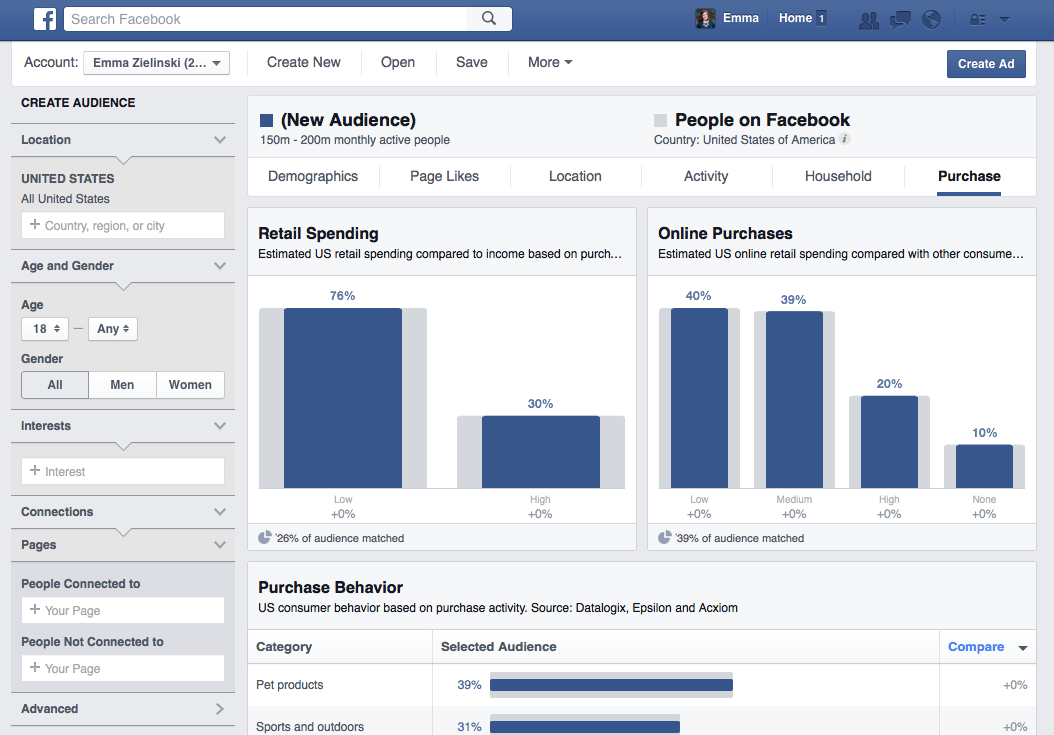Collapse the Connections section chevron
The image size is (1054, 735).
220,512
